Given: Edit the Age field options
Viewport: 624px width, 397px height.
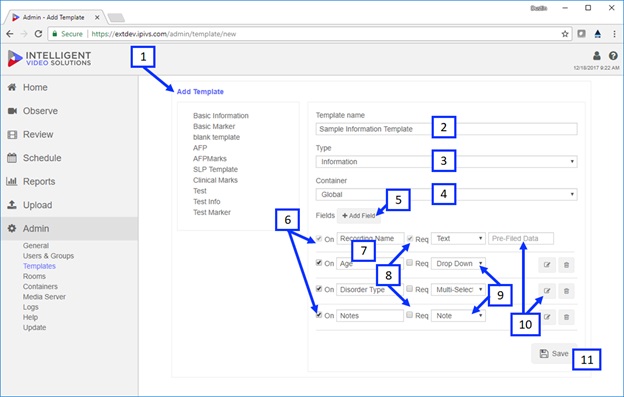Looking at the screenshot, I should point(547,265).
